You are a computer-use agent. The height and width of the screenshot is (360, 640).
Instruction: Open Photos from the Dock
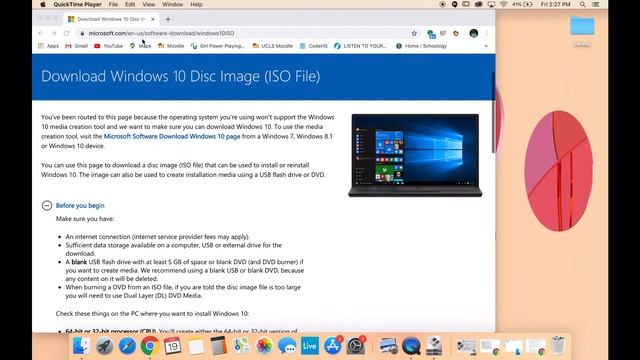tap(264, 346)
